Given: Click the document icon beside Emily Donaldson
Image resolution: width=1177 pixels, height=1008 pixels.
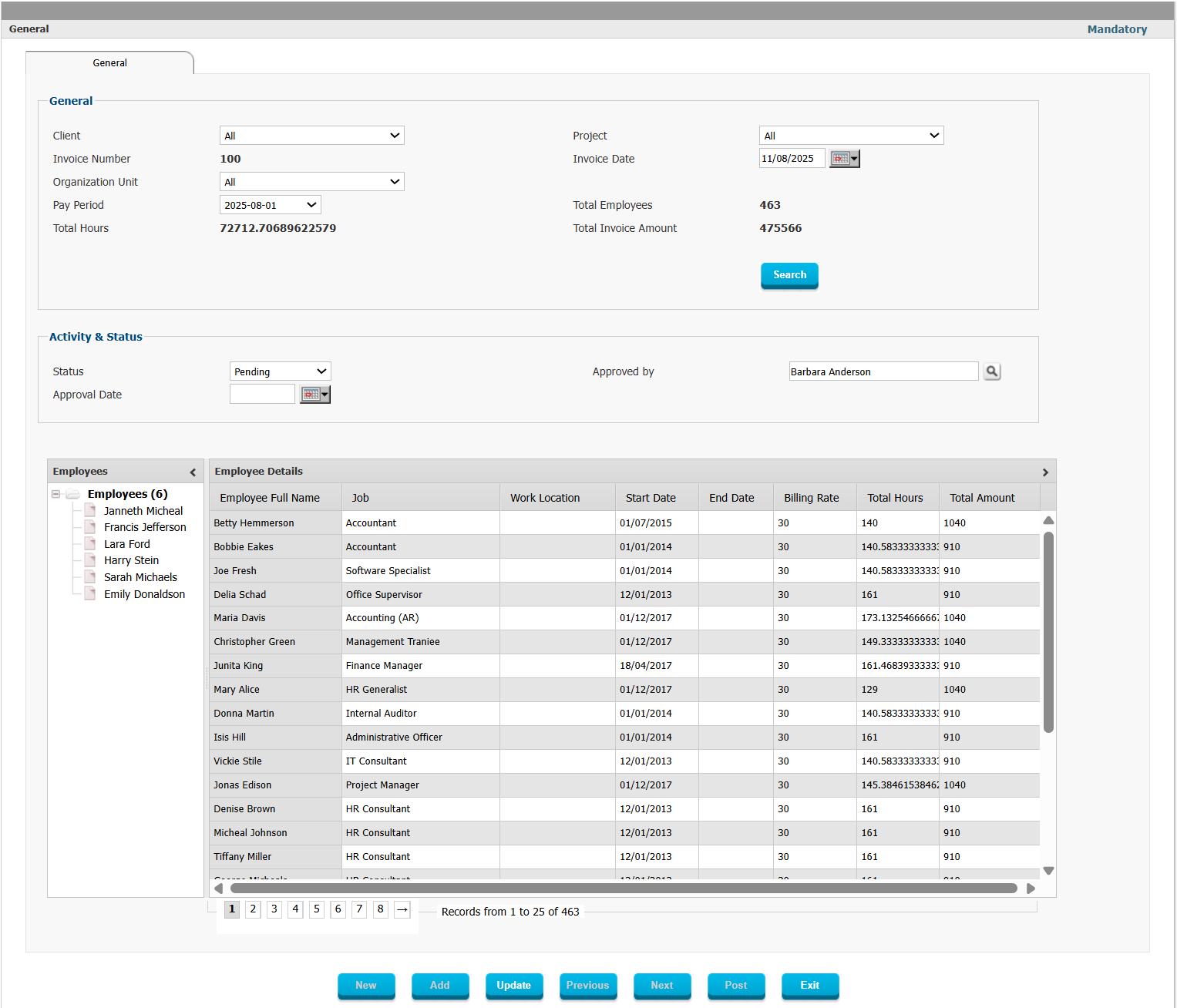Looking at the screenshot, I should click(x=90, y=594).
